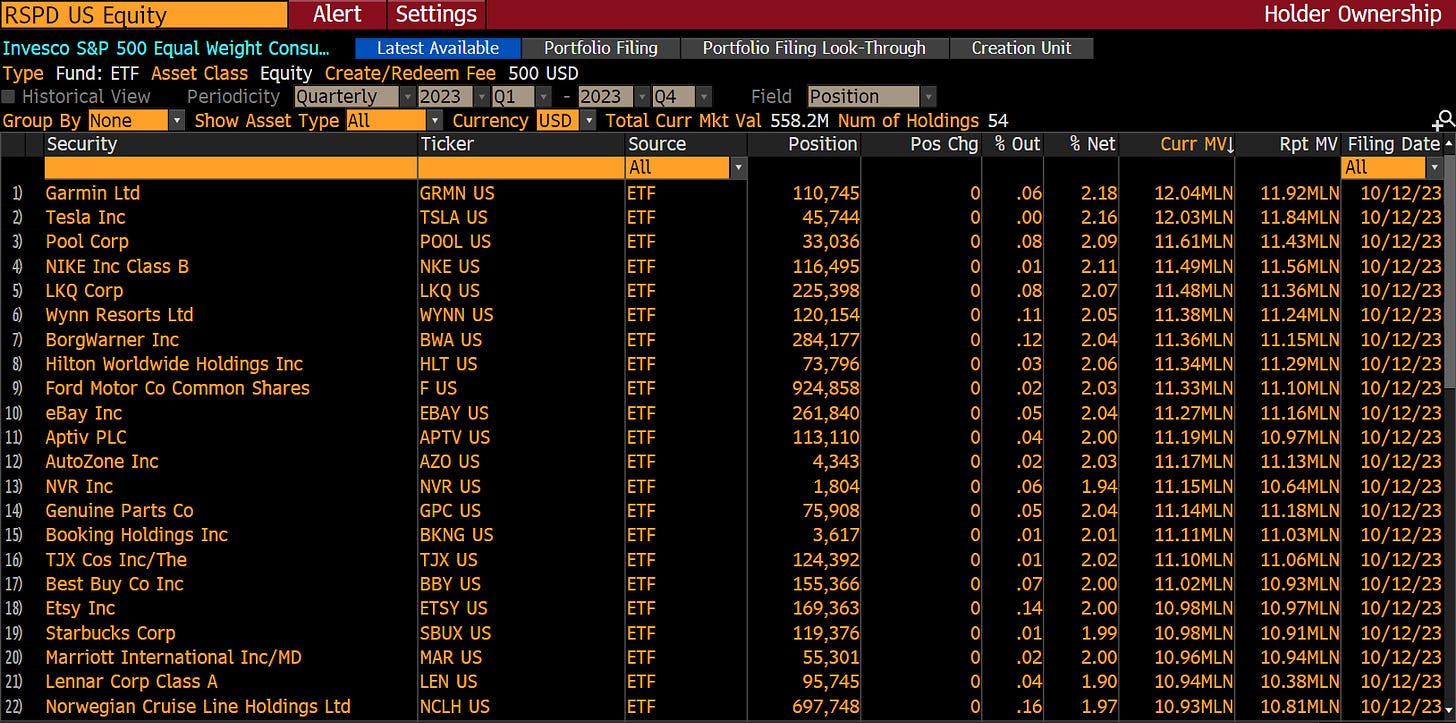Open the Settings menu
Viewport: 1456px width, 723px height.
point(436,14)
